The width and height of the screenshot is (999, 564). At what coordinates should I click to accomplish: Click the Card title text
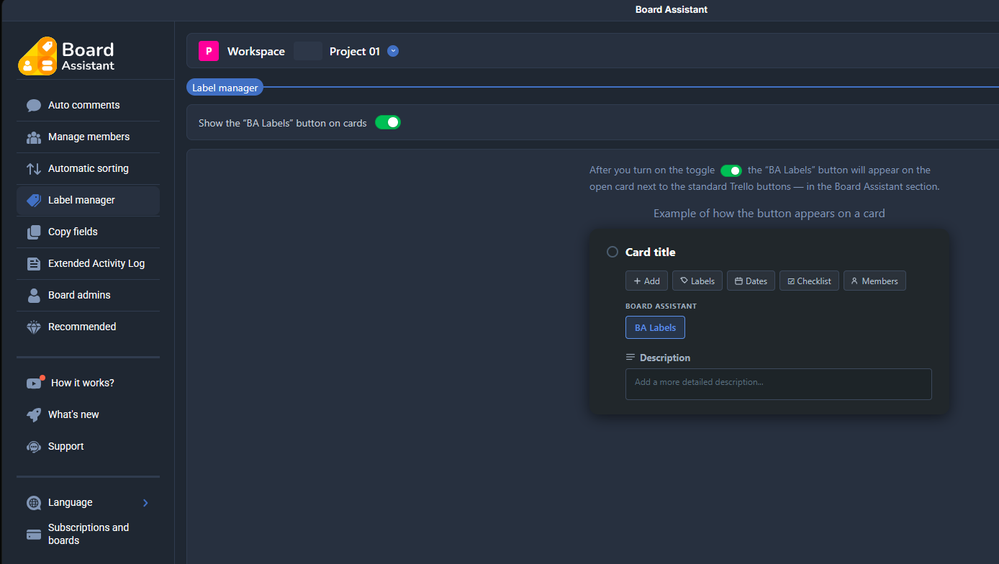pos(650,252)
